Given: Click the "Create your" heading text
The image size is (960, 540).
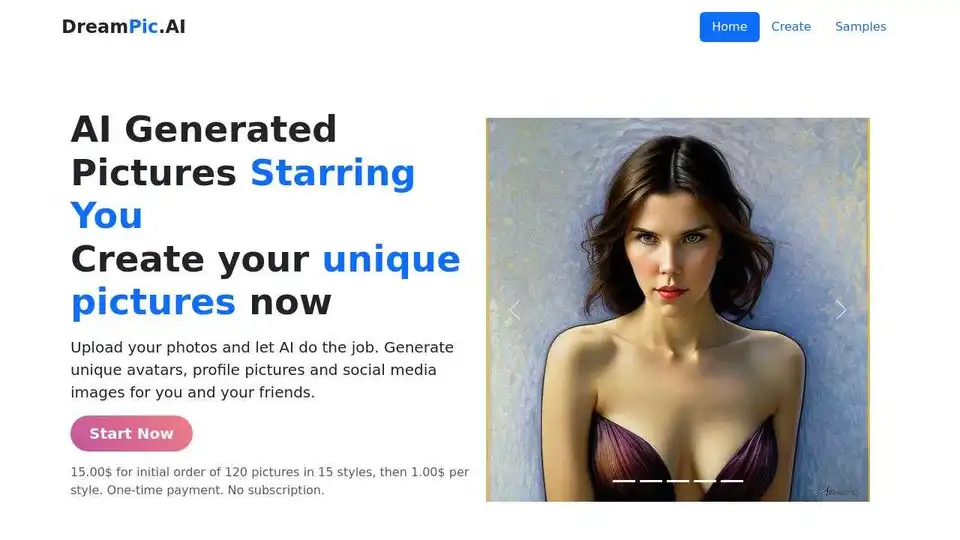Looking at the screenshot, I should (190, 259).
